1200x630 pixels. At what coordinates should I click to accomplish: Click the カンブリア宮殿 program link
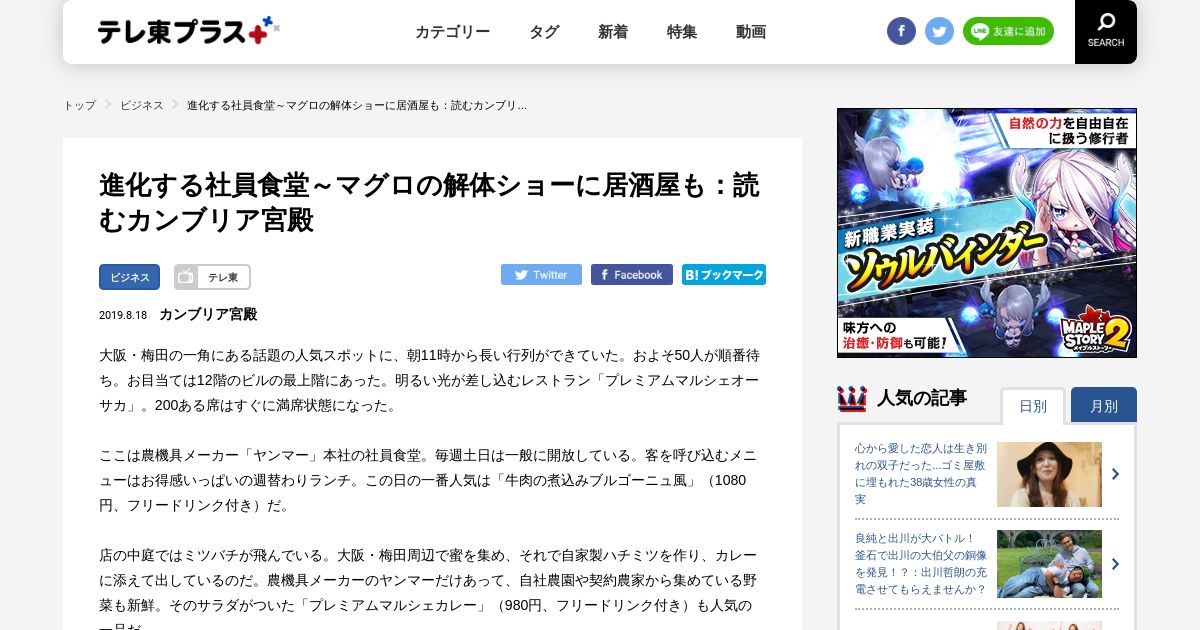(x=208, y=314)
